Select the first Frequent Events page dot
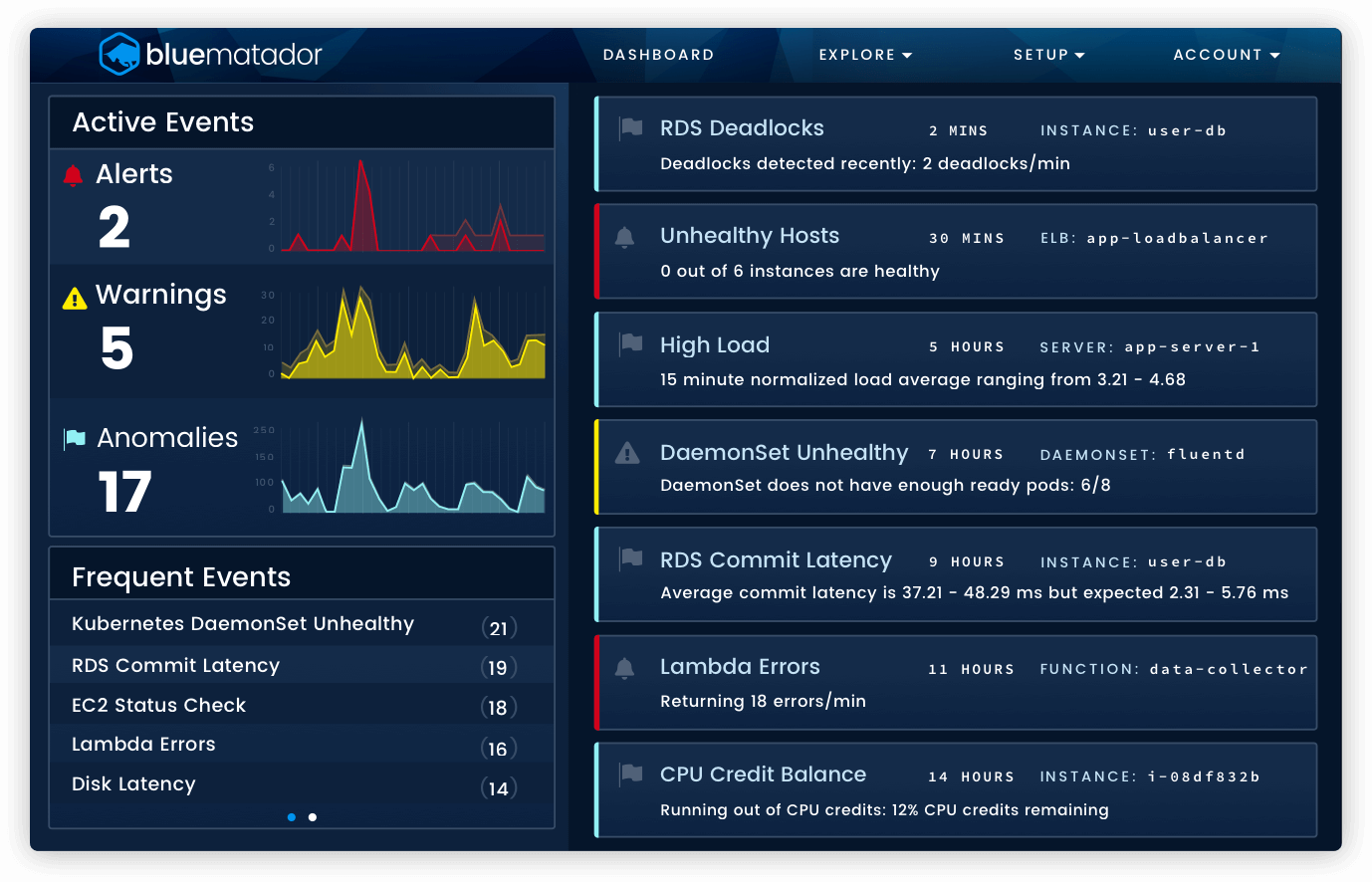1372x882 pixels. (291, 817)
